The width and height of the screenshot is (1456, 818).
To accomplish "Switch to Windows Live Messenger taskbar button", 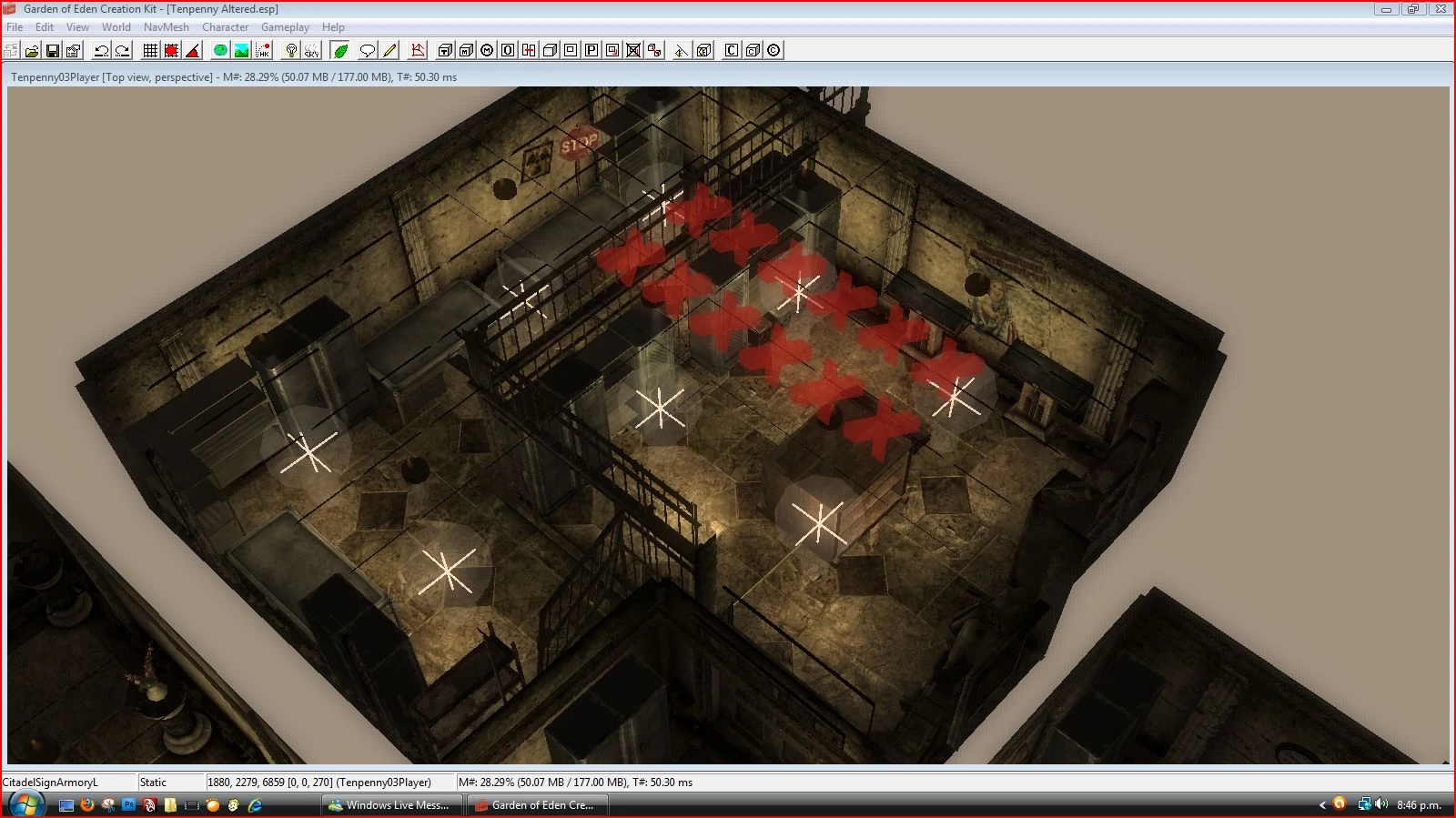I will point(392,805).
